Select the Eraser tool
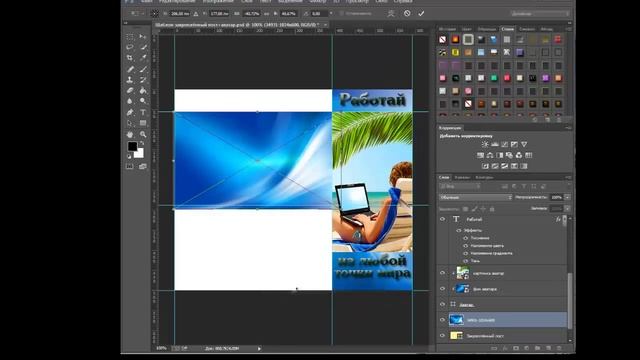 (130, 90)
